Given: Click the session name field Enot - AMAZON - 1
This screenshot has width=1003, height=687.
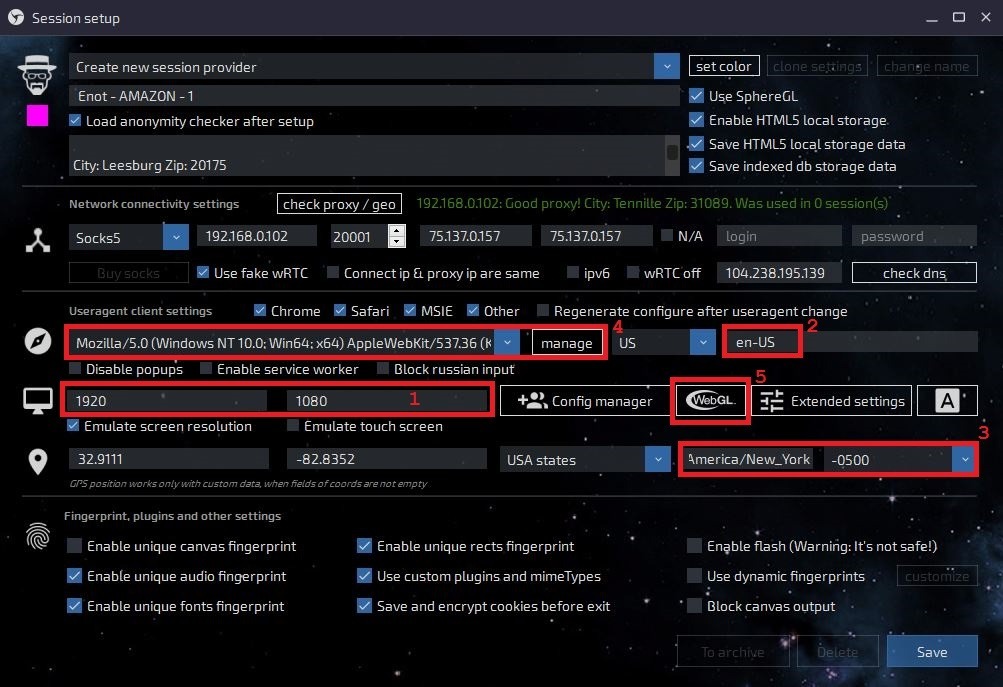Looking at the screenshot, I should tap(374, 96).
